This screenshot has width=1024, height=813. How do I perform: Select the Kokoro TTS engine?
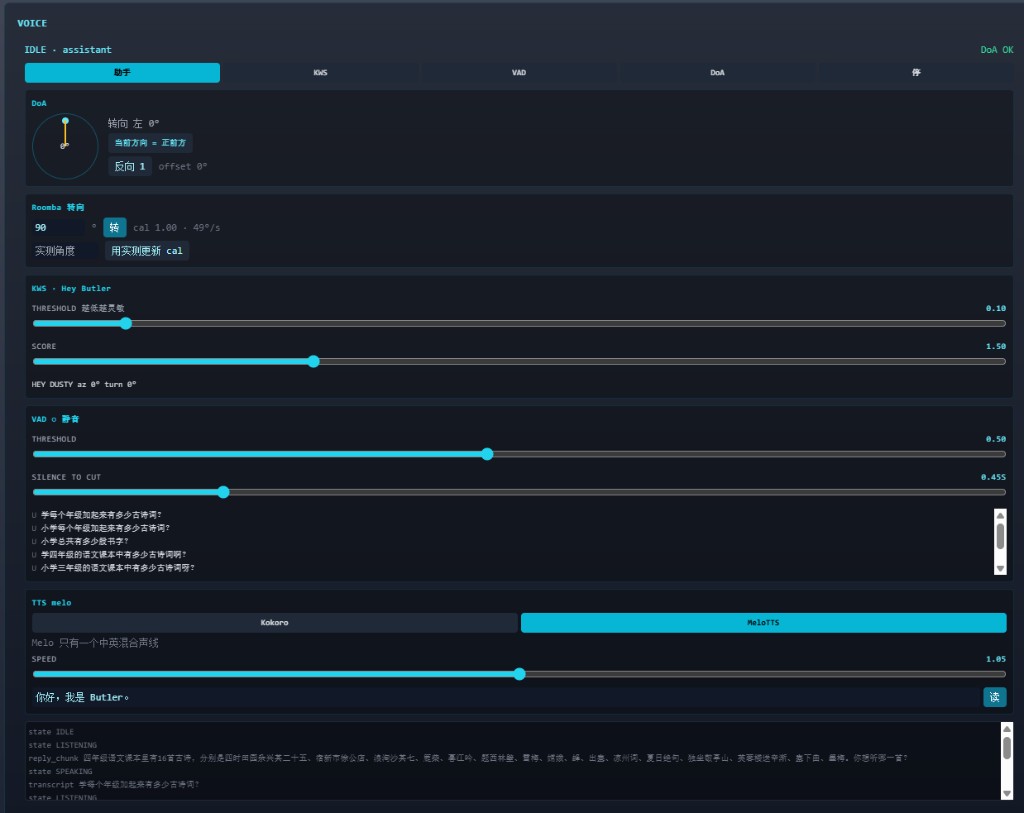(274, 622)
